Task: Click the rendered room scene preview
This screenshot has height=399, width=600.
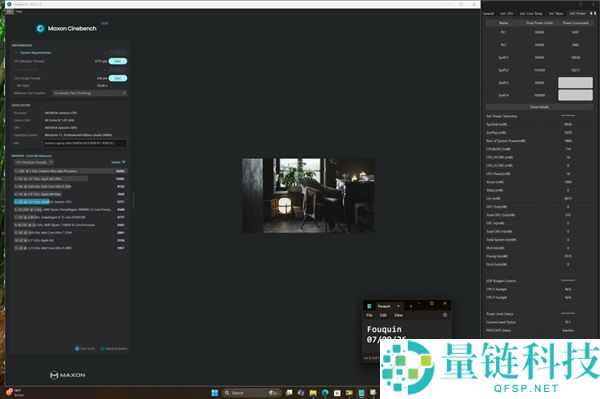Action: (x=308, y=195)
